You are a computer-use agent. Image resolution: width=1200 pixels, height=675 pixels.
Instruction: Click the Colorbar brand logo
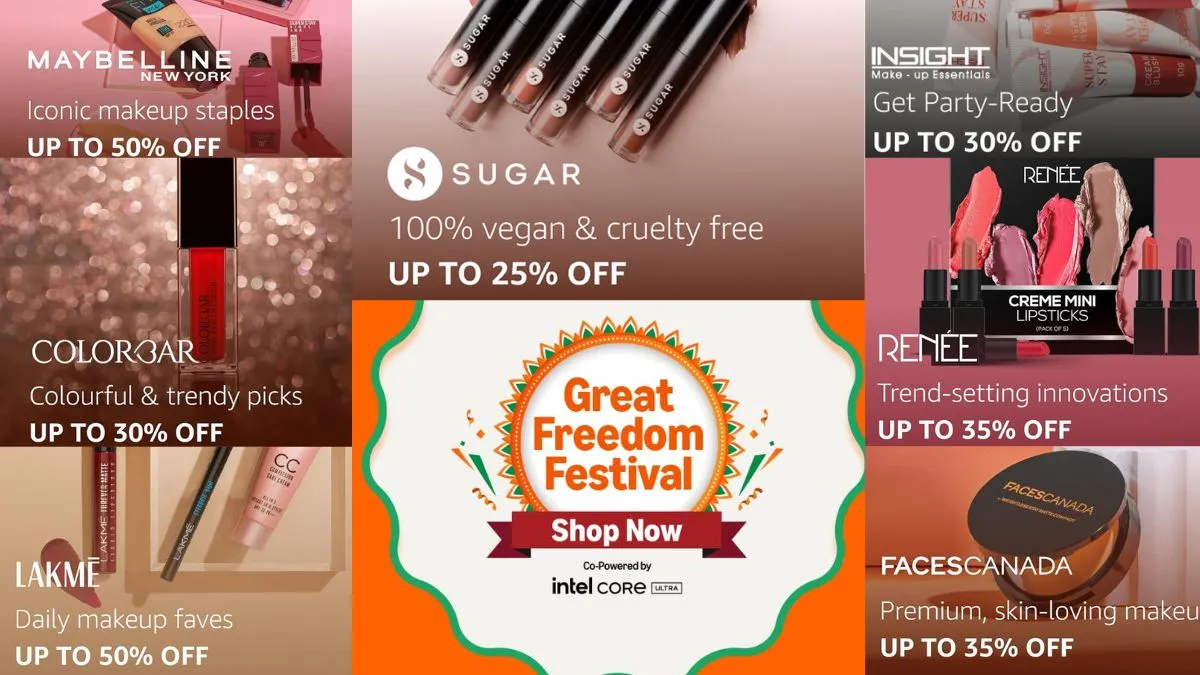coord(113,352)
